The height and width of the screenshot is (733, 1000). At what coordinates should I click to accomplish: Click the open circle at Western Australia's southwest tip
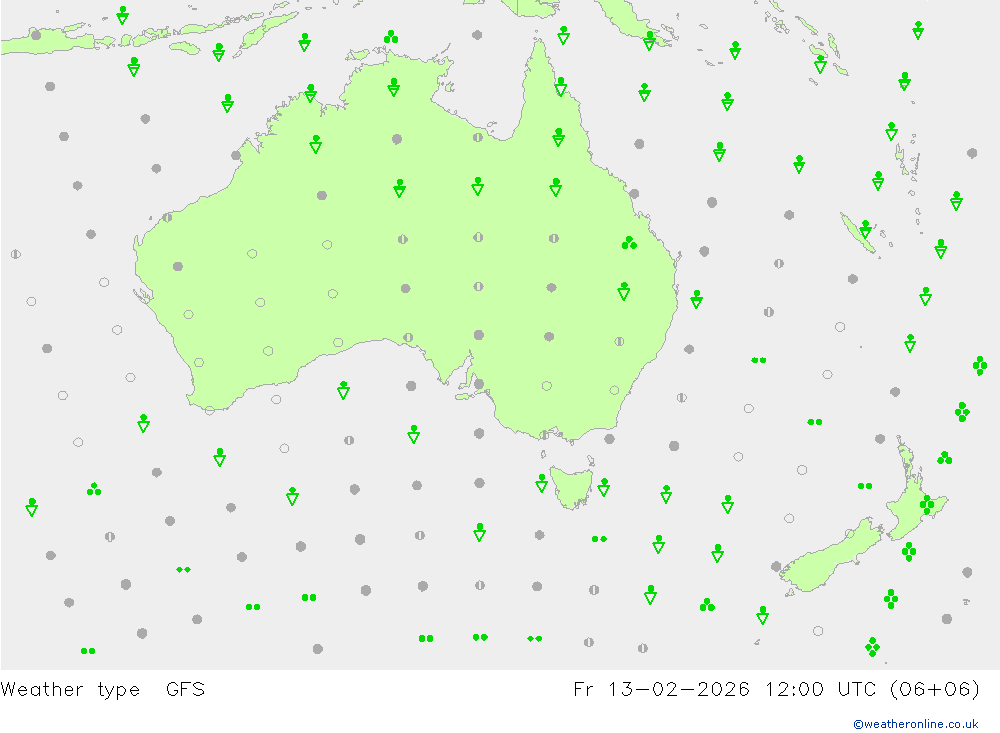coord(210,410)
